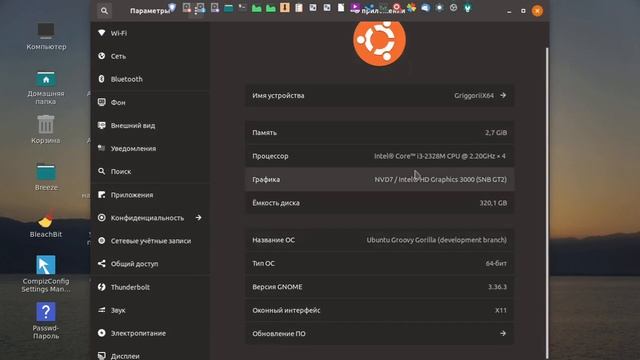The width and height of the screenshot is (640, 360).
Task: Click the purple video player icon in panel
Action: point(354,7)
